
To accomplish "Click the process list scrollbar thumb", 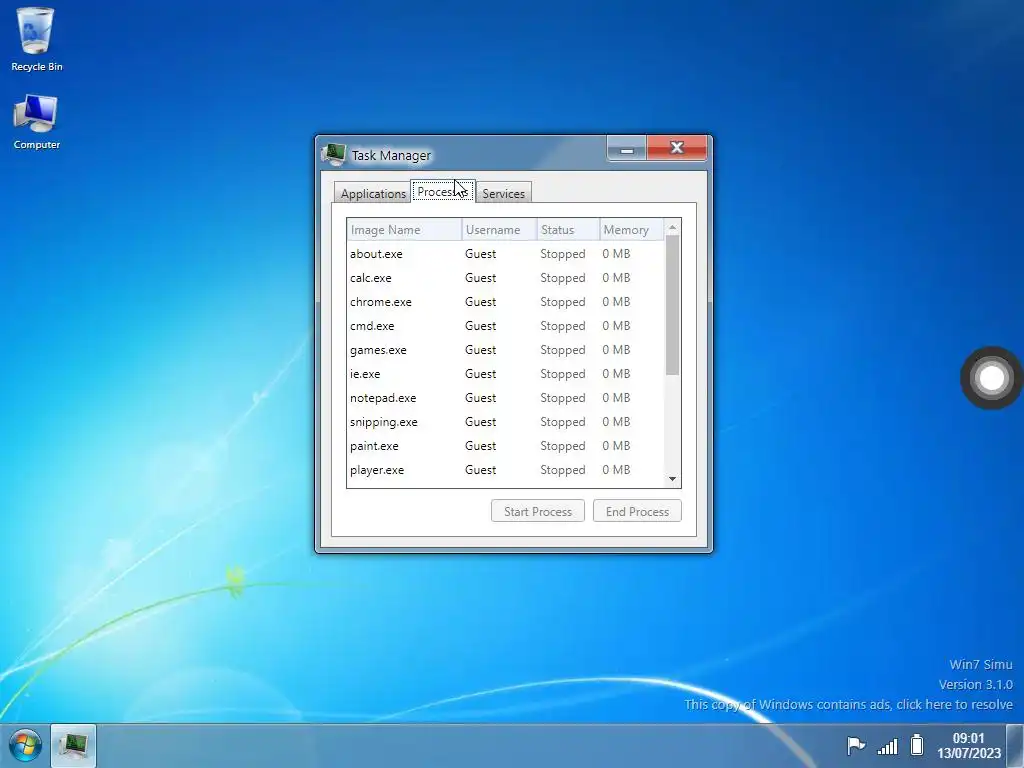I will [x=673, y=305].
